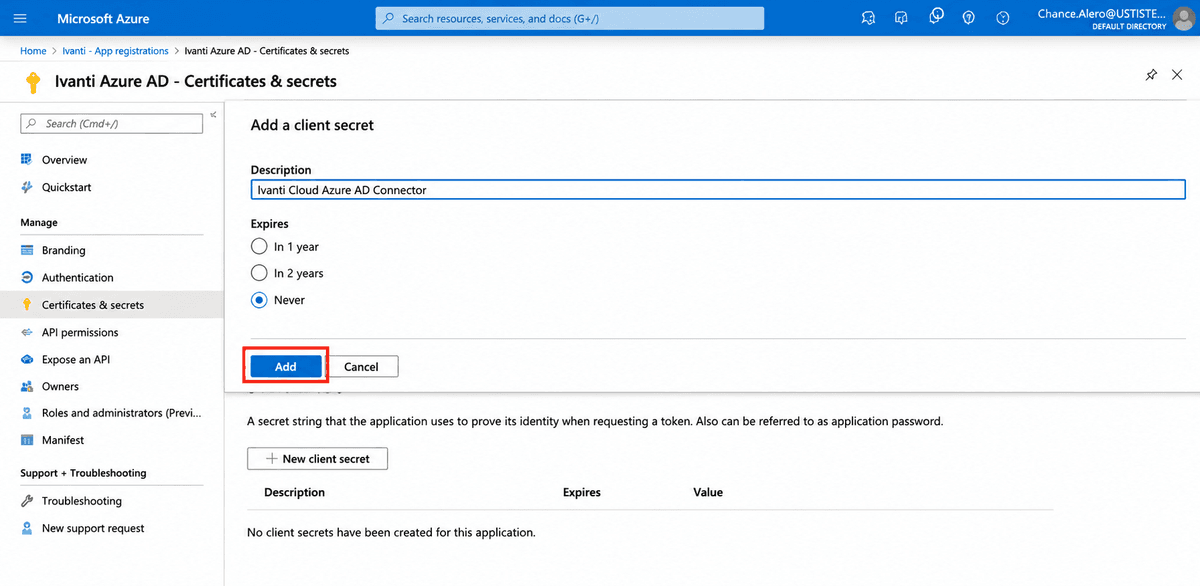1200x586 pixels.
Task: Open the notifications icon with badge
Action: tap(936, 17)
